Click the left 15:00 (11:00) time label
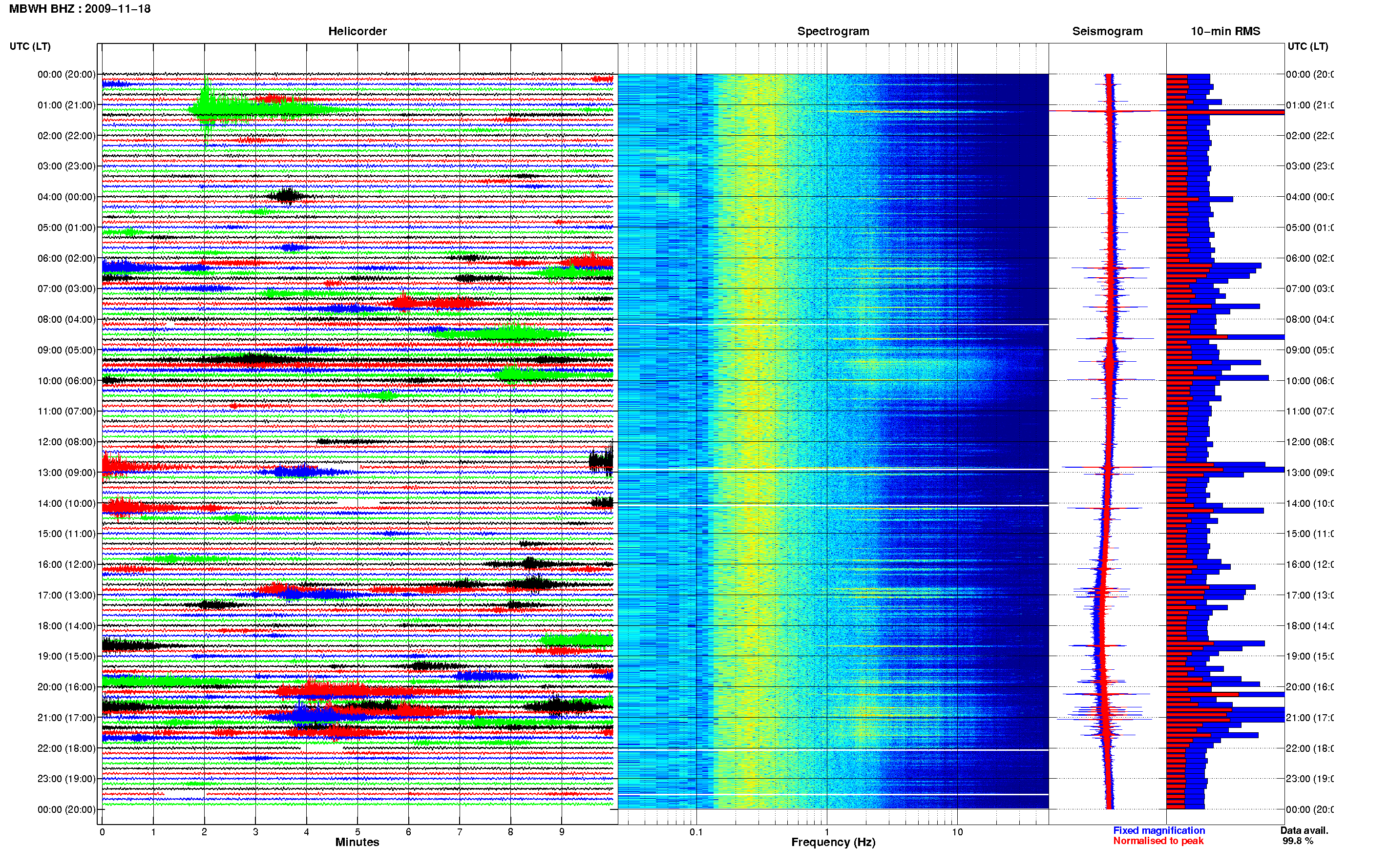This screenshot has height=868, width=1389. (x=66, y=534)
